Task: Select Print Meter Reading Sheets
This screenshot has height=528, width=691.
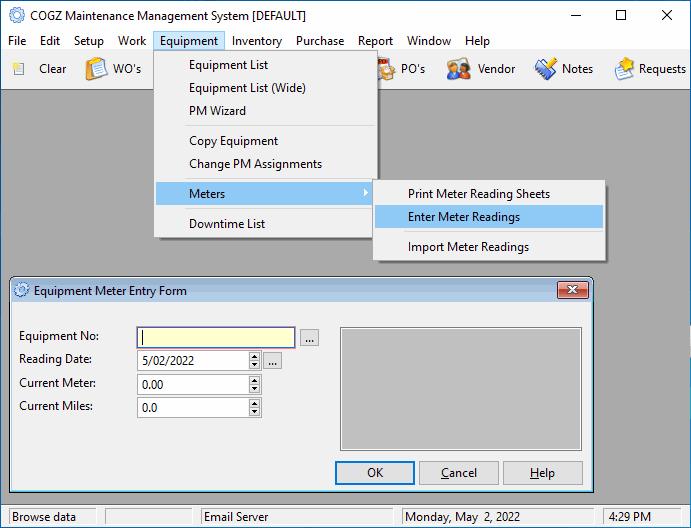Action: [489, 193]
